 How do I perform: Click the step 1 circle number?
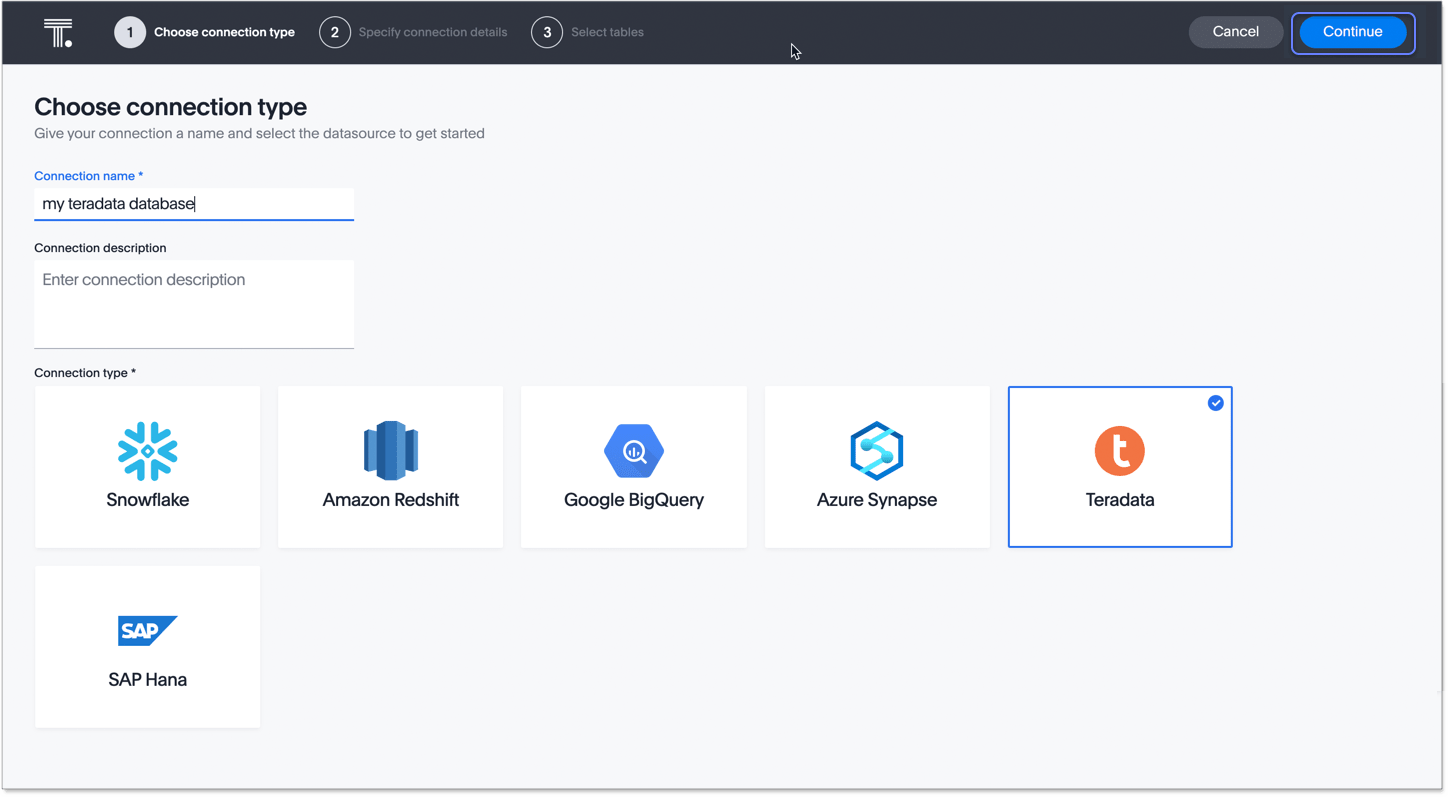click(x=130, y=32)
